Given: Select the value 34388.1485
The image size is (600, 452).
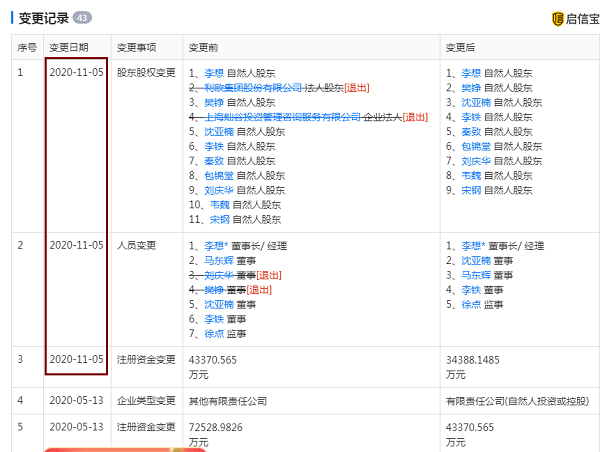Looking at the screenshot, I should [473, 360].
